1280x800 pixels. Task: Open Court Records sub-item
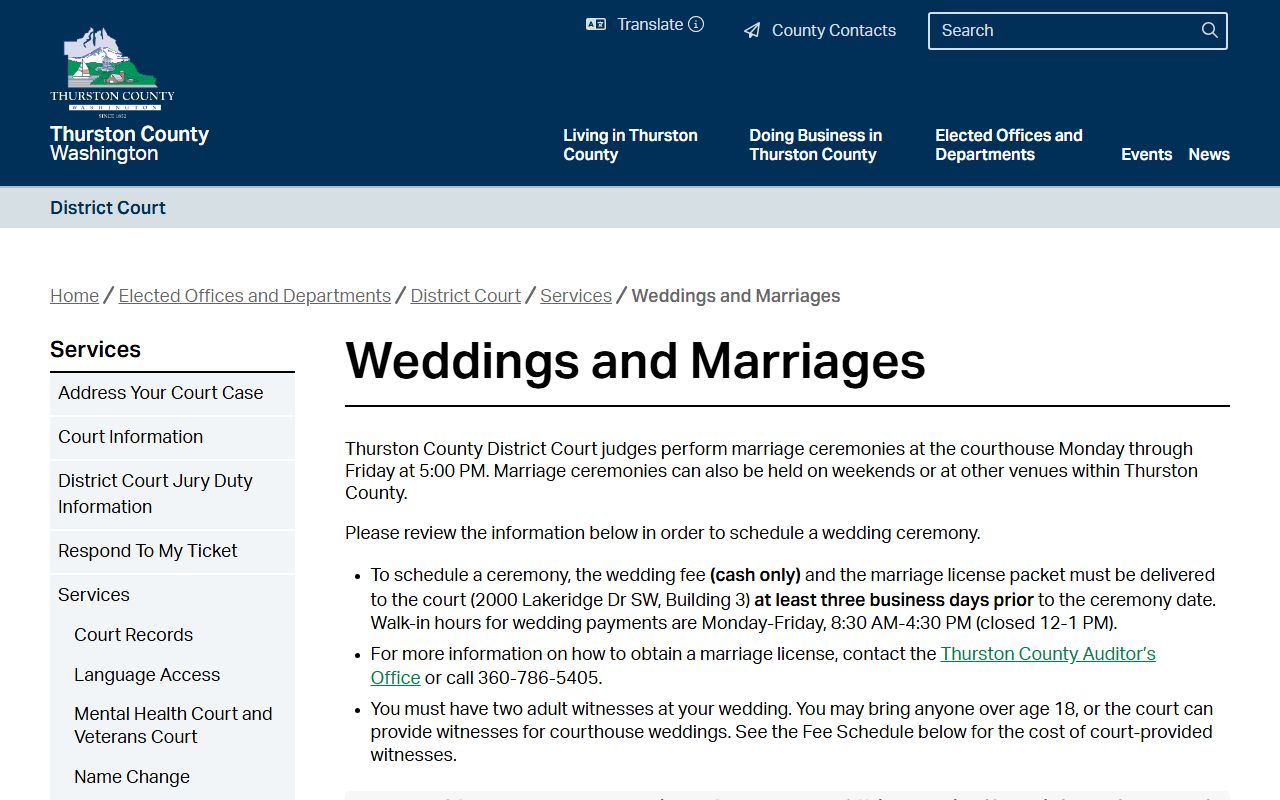coord(133,635)
